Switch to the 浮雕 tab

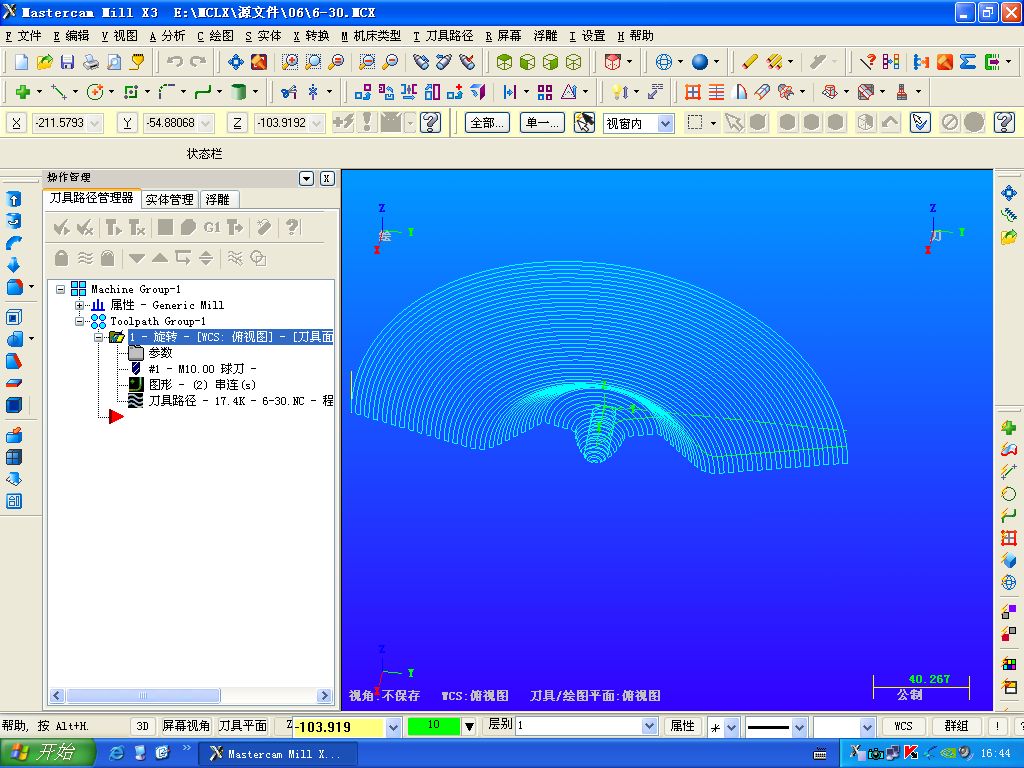pos(217,199)
